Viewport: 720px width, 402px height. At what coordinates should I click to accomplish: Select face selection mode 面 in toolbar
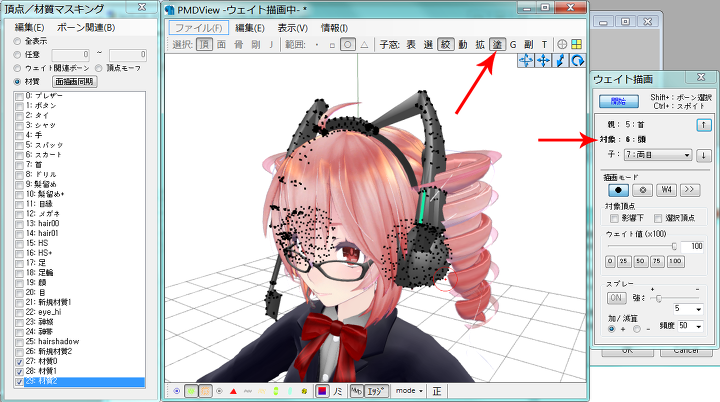tap(221, 45)
